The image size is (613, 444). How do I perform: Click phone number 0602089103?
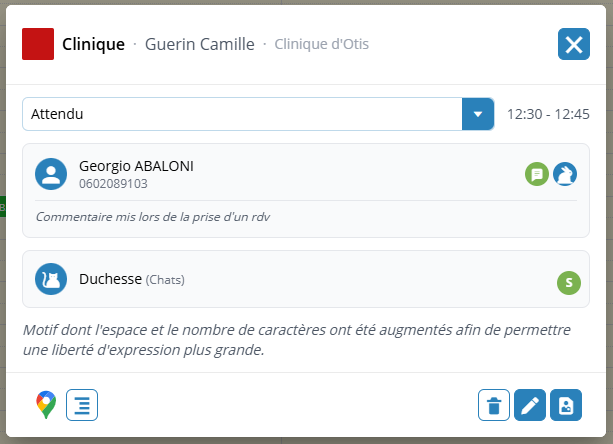(x=113, y=184)
